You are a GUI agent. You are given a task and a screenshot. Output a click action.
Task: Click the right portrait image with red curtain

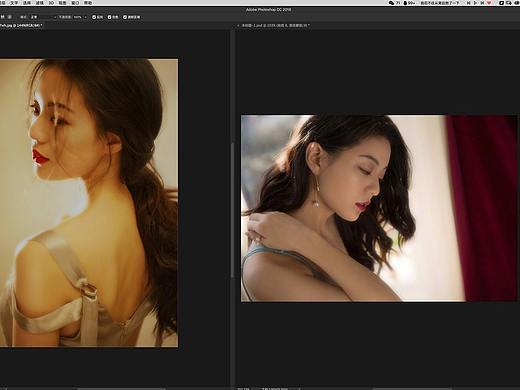(379, 208)
